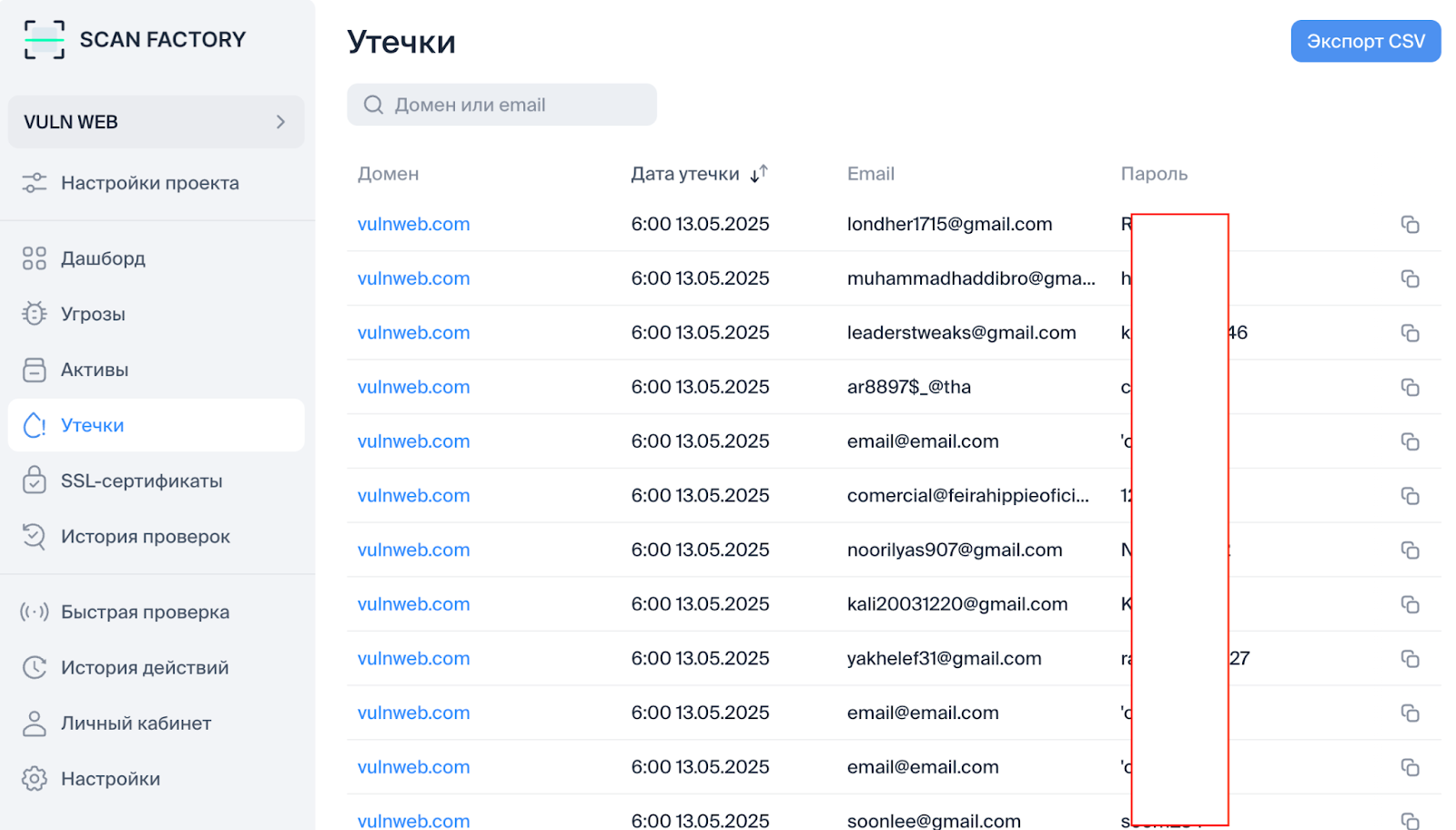Viewport: 1456px width, 830px height.
Task: Open the Дашборд section
Action: point(103,258)
